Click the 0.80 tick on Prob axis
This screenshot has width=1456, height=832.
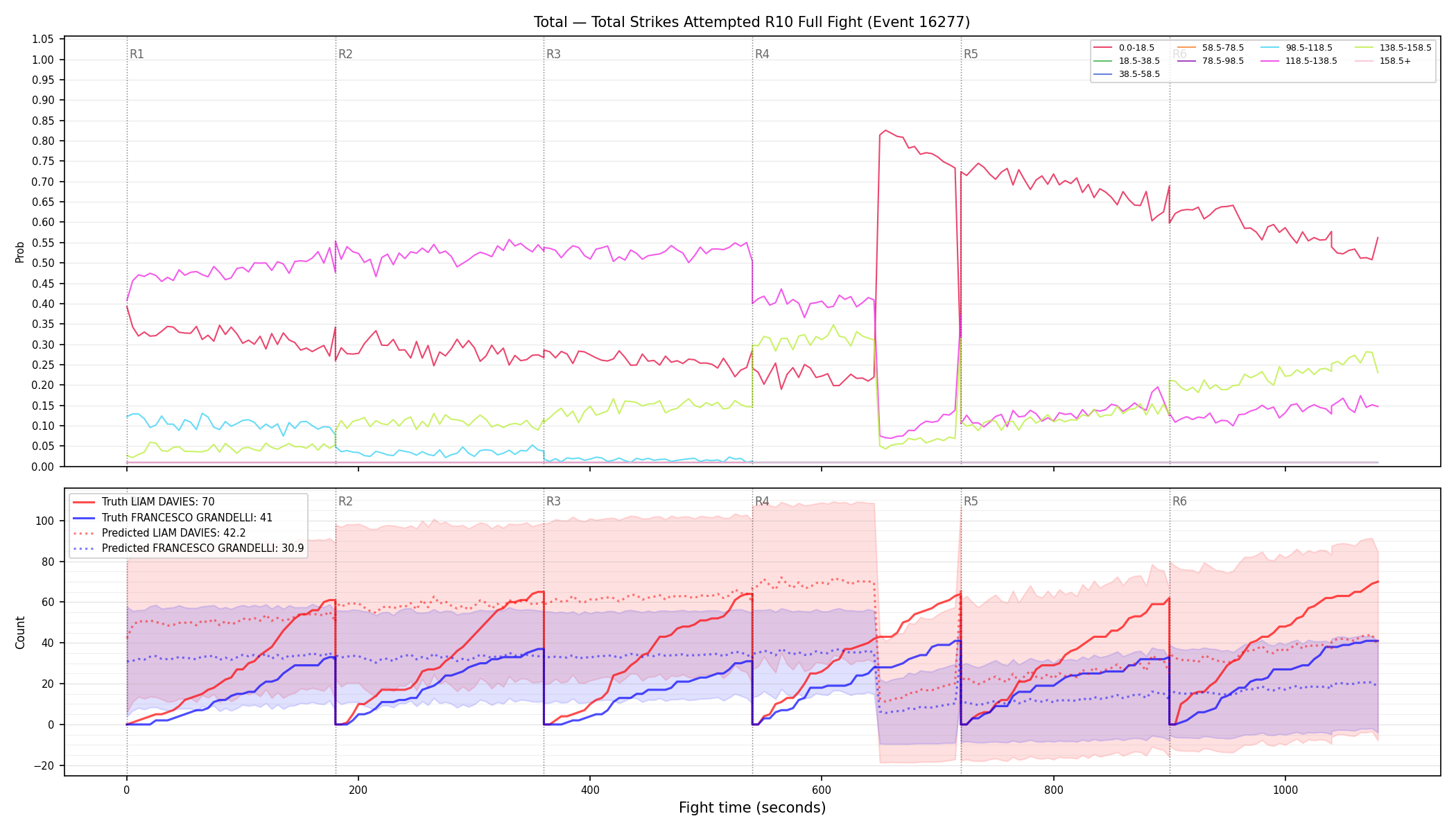pos(43,141)
